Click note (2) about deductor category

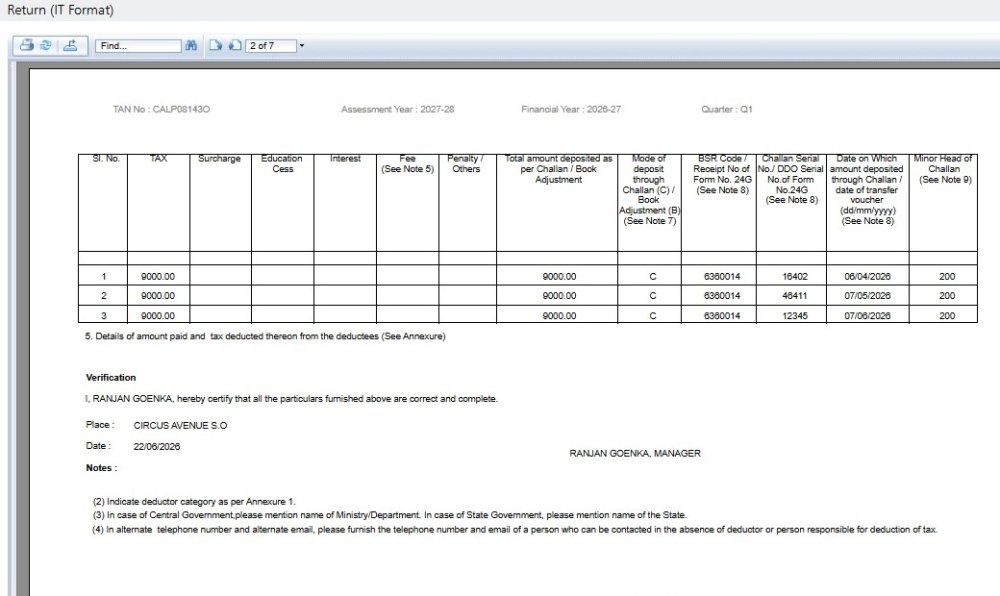click(x=194, y=502)
